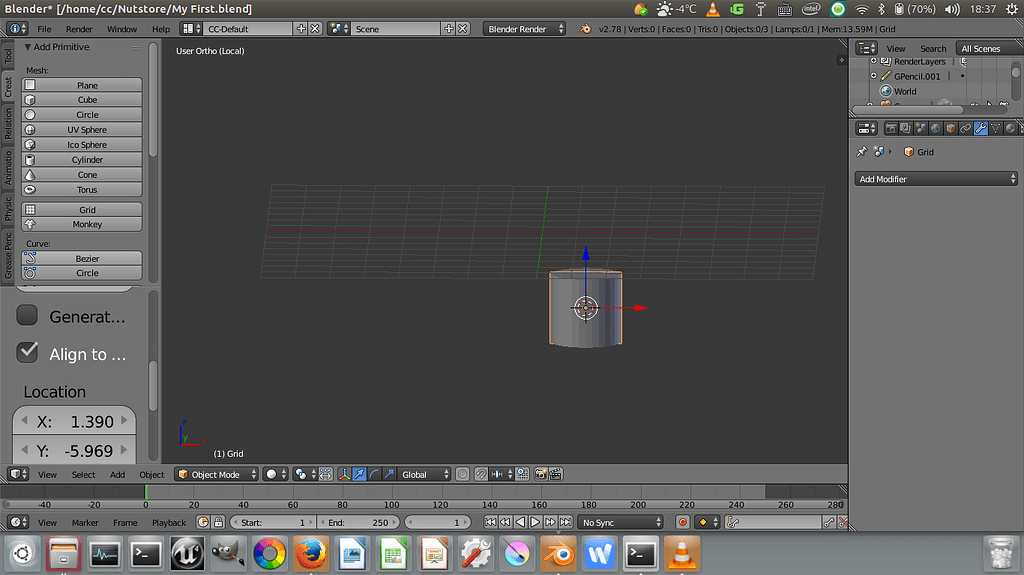Add a Bezier curve
The image size is (1024, 575).
pos(82,259)
